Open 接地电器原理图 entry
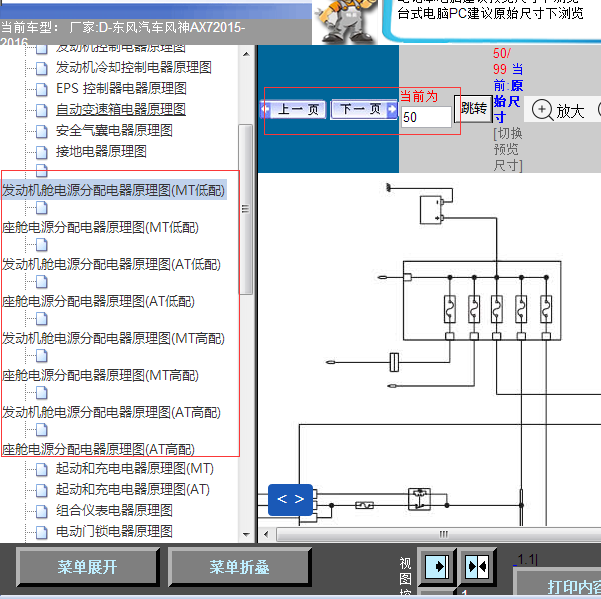Screen dimensions: 601x599 pyautogui.click(x=101, y=151)
